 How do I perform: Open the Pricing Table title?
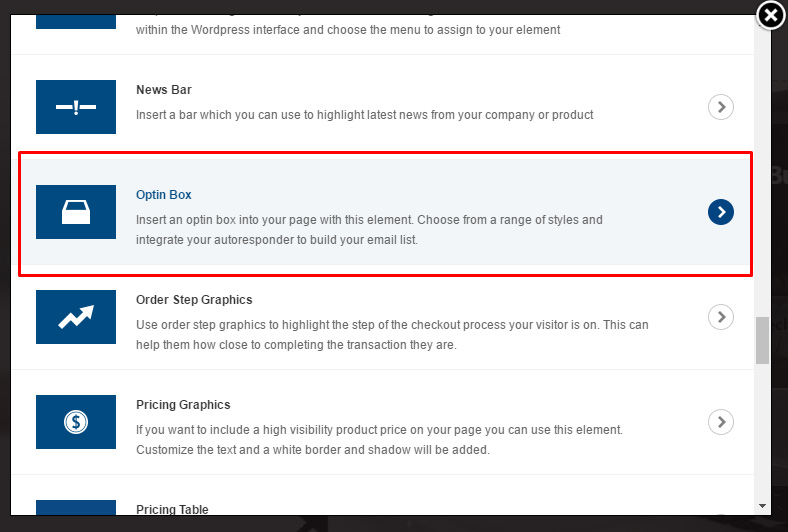tap(172, 510)
